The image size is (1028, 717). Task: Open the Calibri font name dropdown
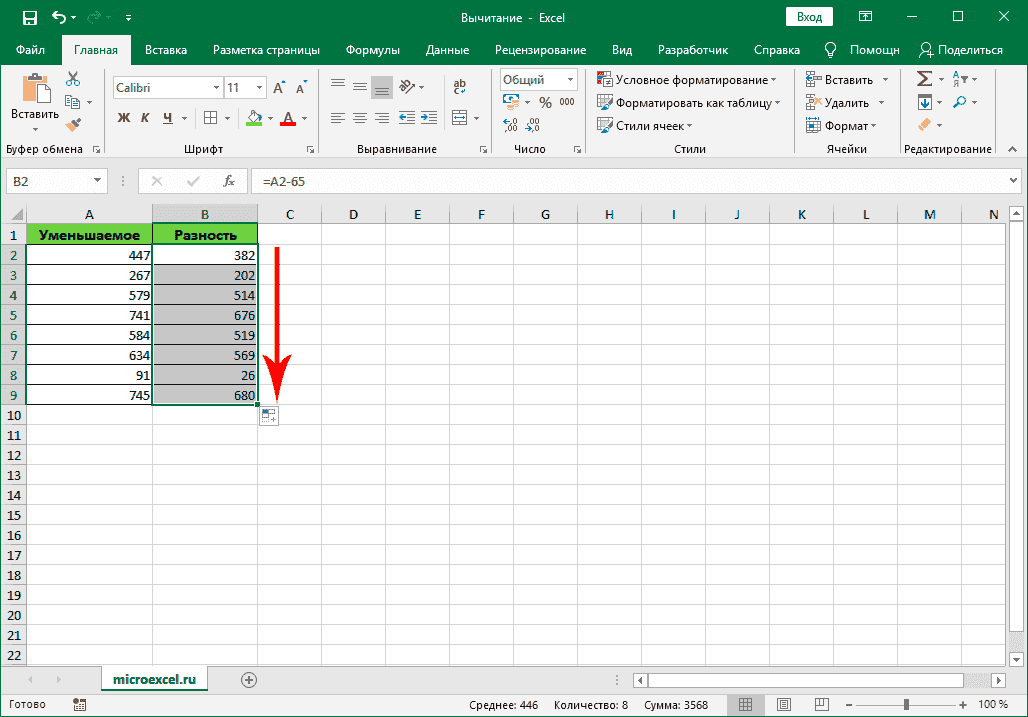[x=216, y=88]
